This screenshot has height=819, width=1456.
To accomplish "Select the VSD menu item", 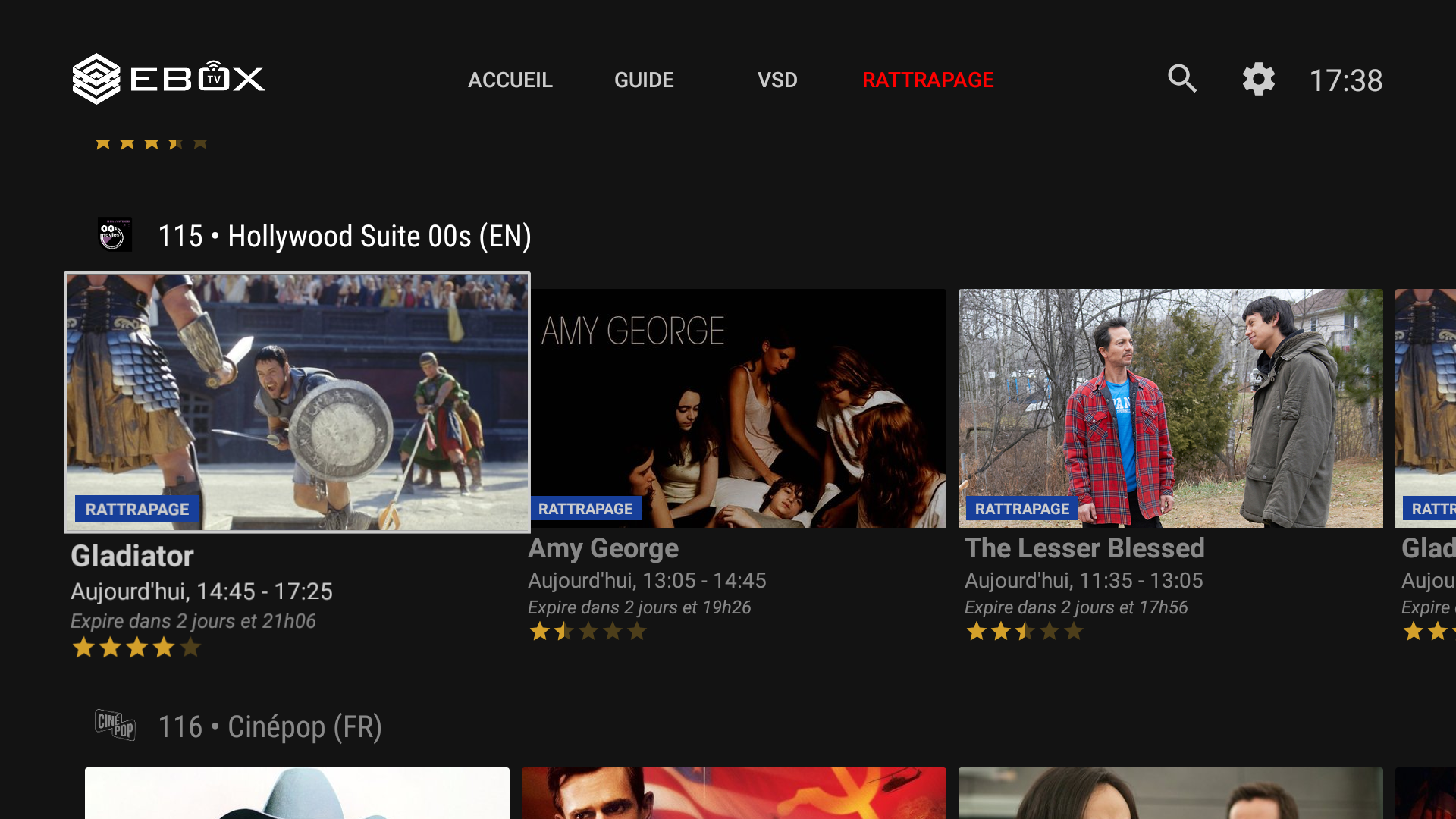I will [x=778, y=80].
